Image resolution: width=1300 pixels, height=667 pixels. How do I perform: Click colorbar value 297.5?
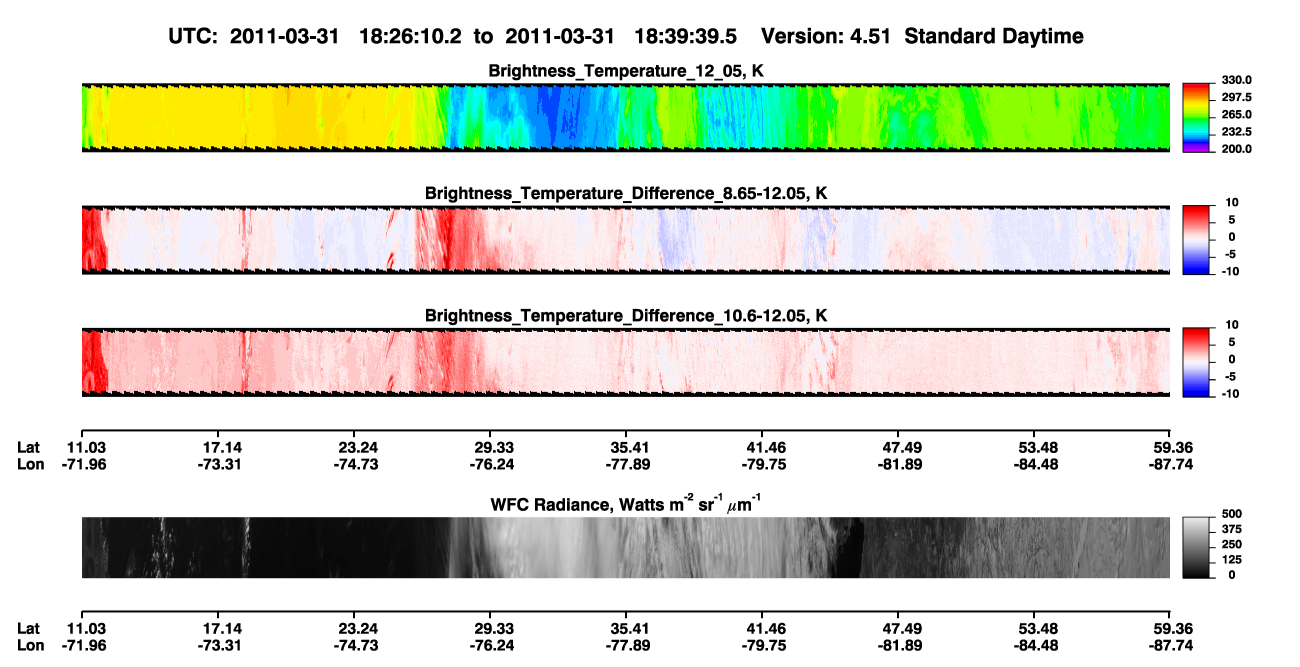[x=1235, y=98]
